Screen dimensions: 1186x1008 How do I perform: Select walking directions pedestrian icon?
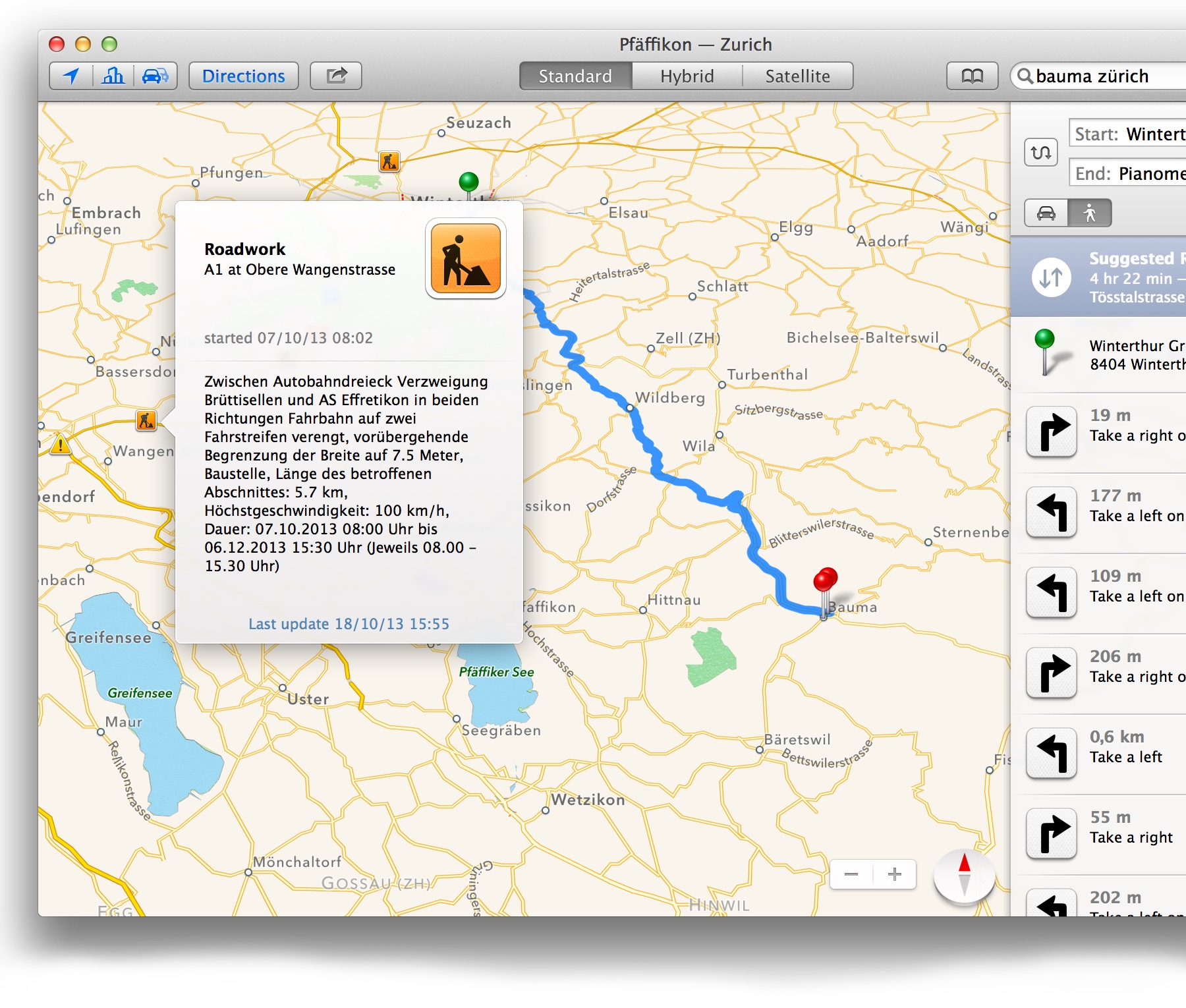[x=1090, y=213]
